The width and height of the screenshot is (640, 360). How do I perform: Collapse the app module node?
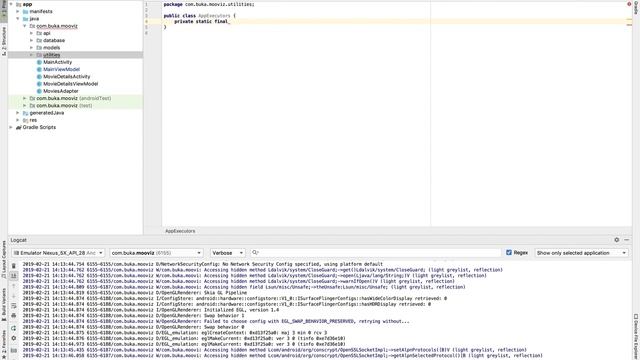(11, 4)
